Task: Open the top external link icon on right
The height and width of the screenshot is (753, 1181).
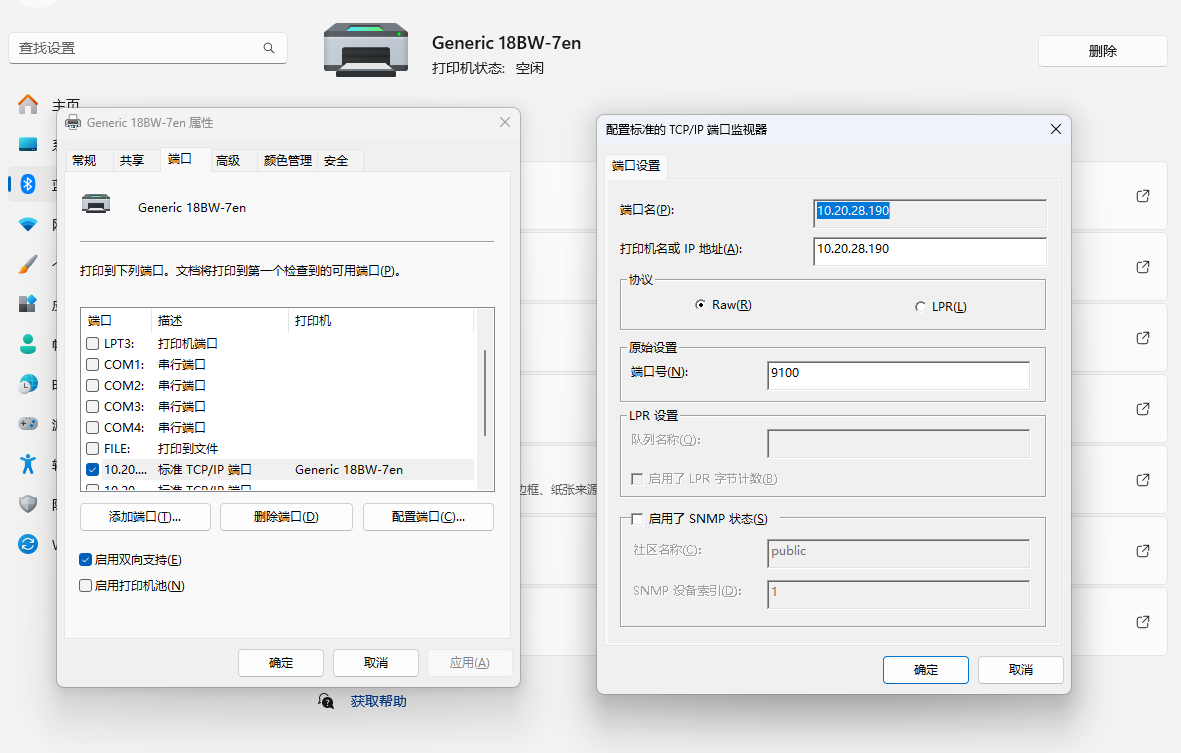Action: (1143, 196)
